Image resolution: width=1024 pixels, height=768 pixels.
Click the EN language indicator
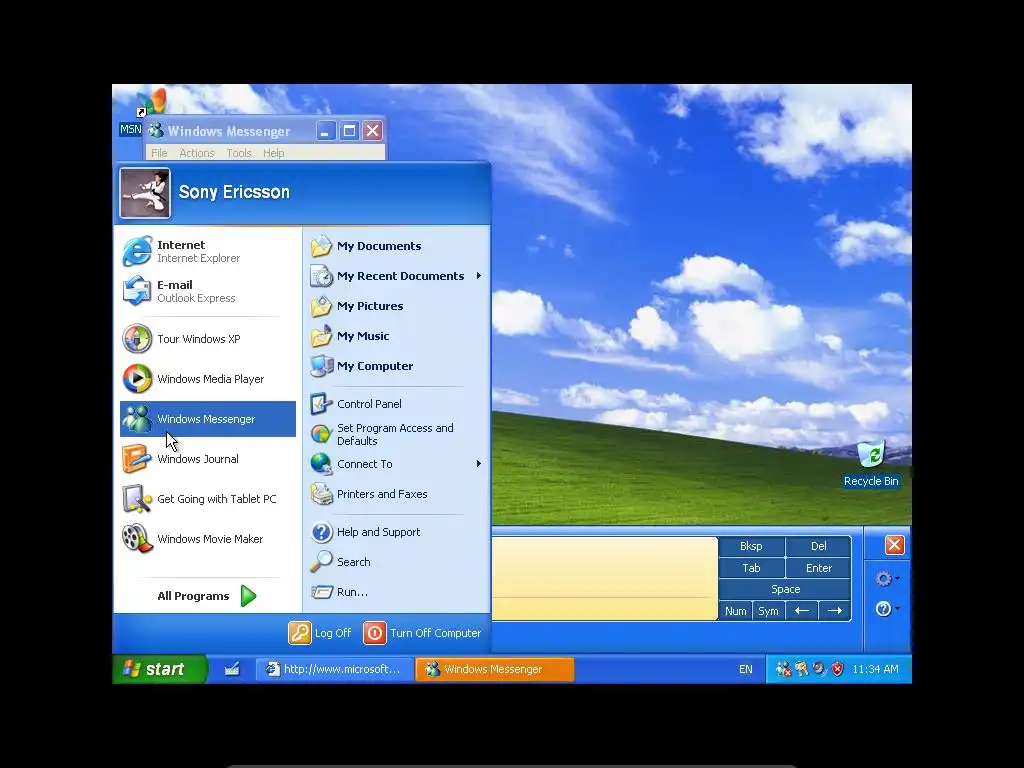(x=745, y=669)
